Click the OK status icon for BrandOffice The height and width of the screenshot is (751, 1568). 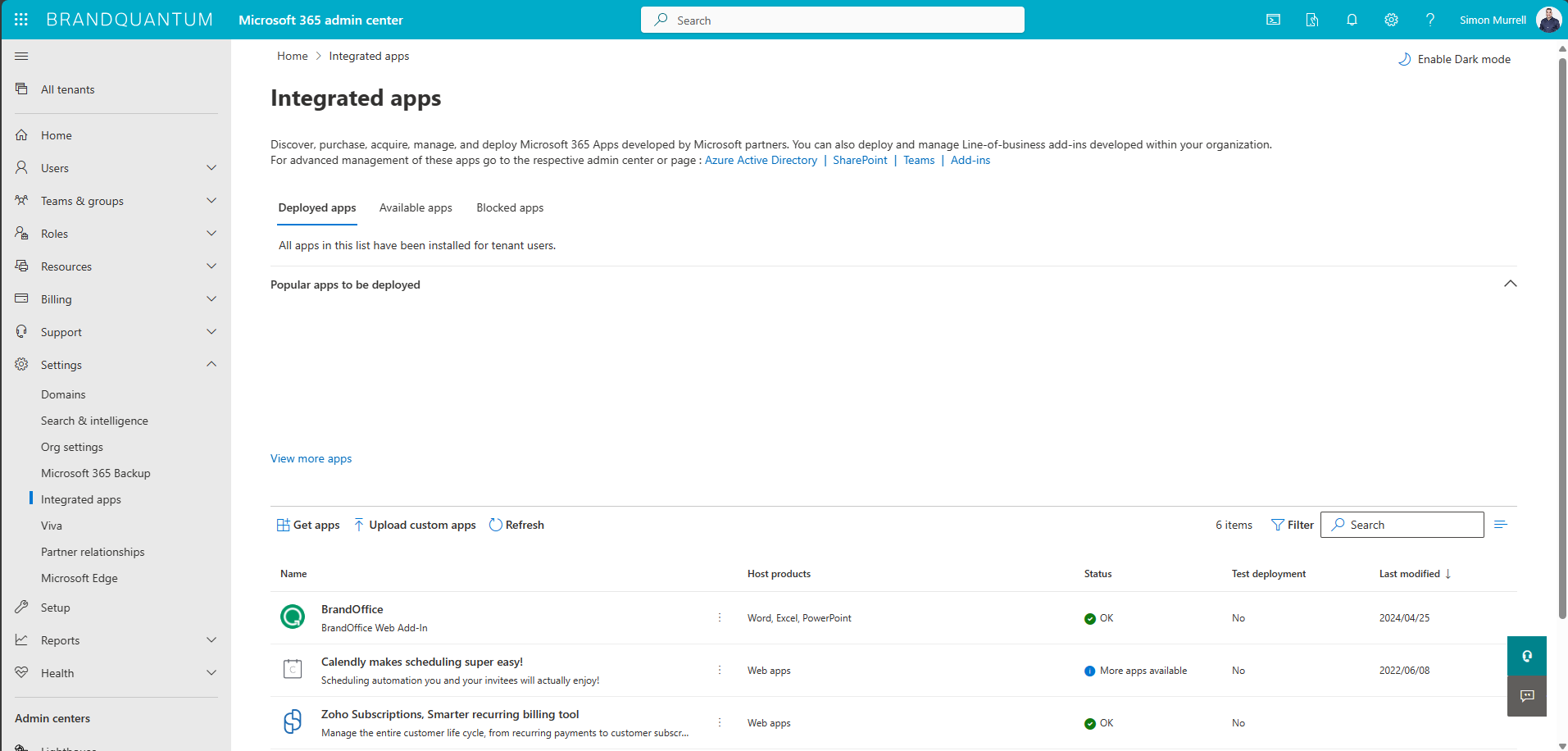coord(1090,619)
